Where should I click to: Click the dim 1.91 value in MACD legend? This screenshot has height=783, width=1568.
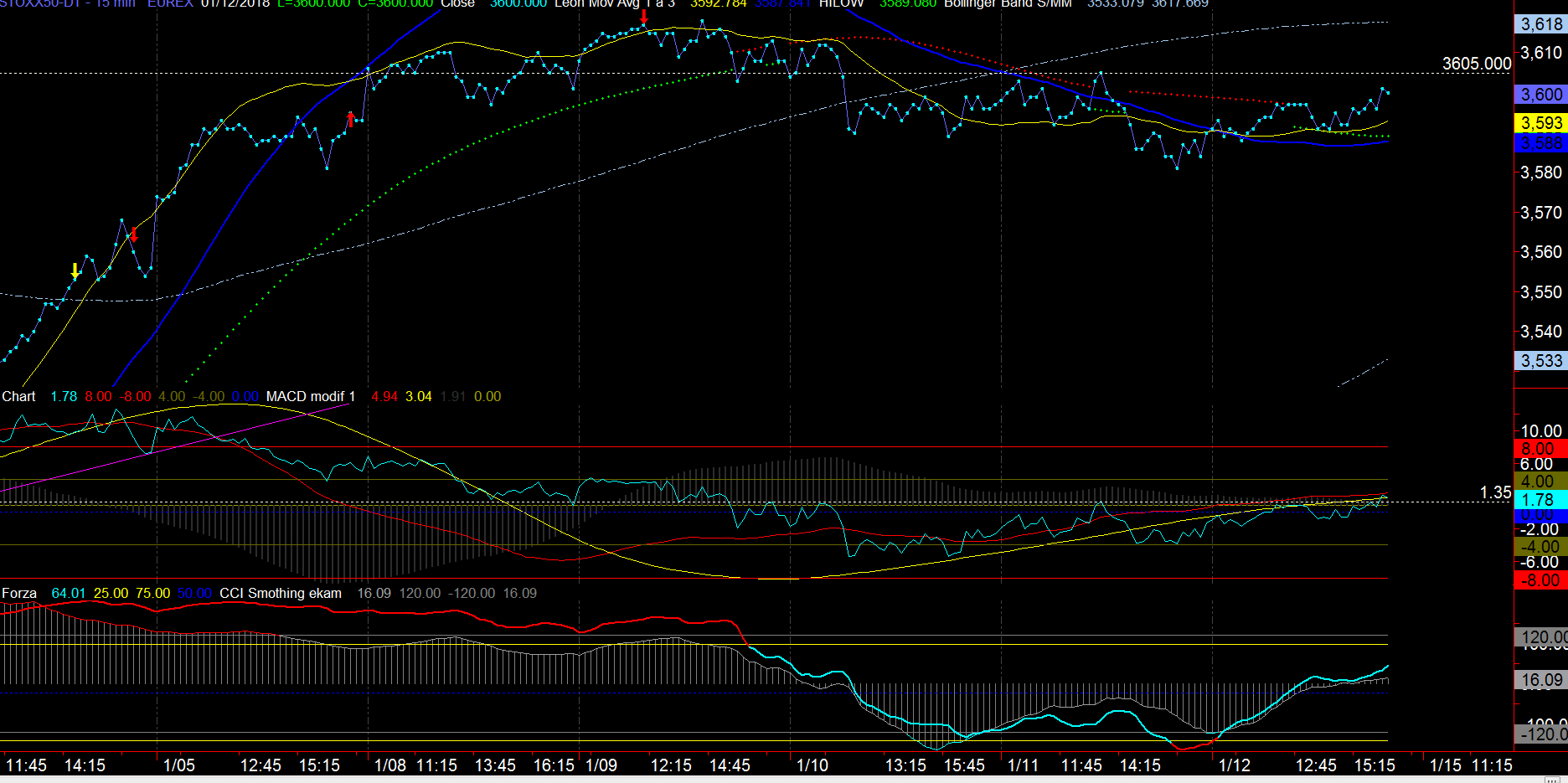point(453,396)
